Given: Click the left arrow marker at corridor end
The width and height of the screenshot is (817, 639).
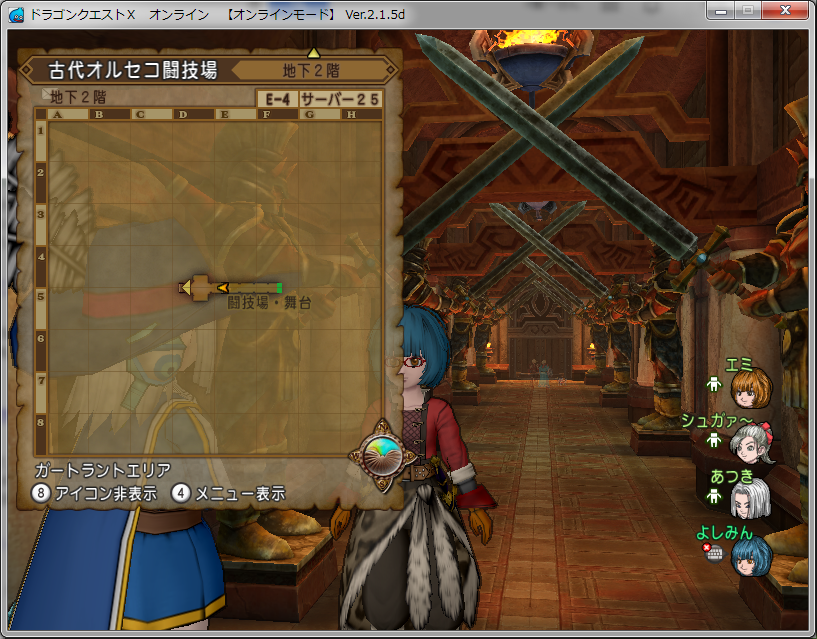Looking at the screenshot, I should (185, 288).
